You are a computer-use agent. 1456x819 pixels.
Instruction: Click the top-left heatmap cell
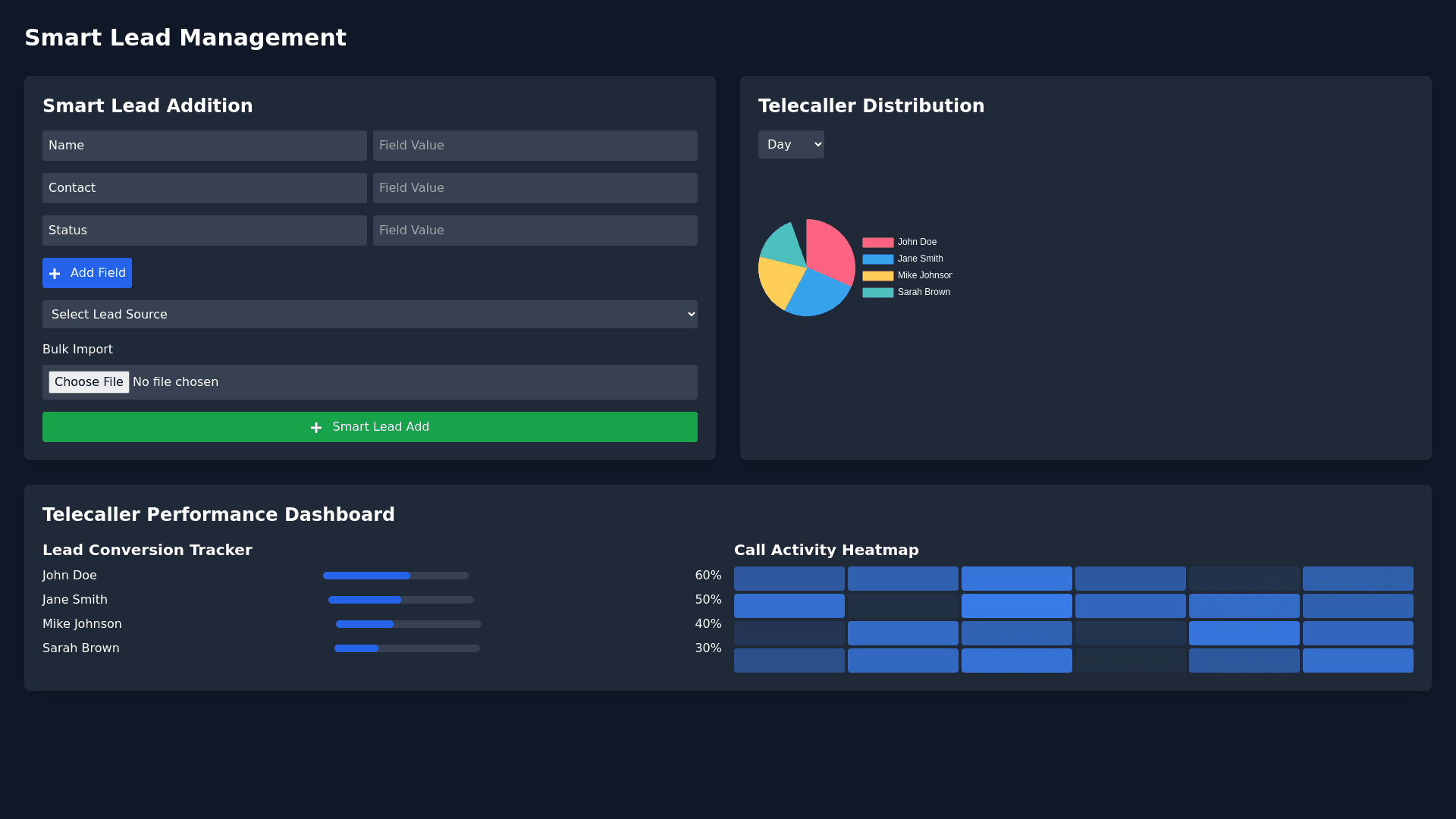click(x=789, y=579)
